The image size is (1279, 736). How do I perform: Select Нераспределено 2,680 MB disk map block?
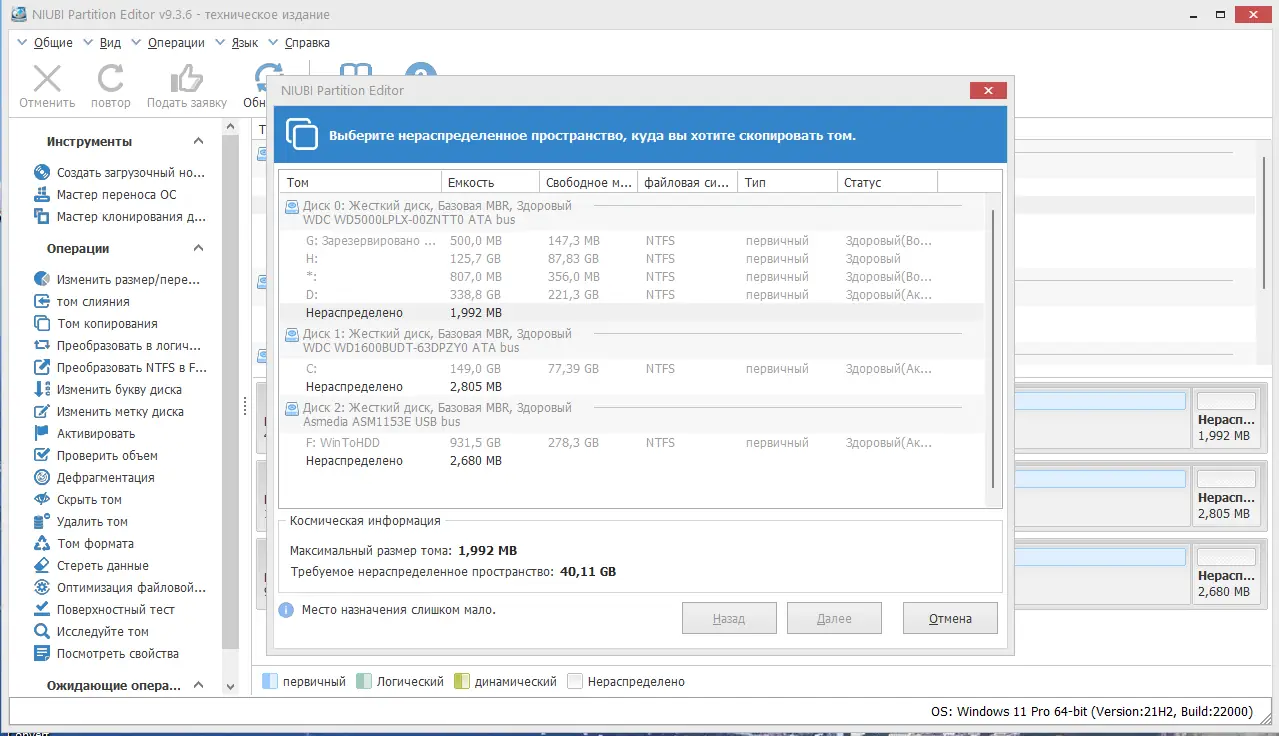[x=1226, y=573]
